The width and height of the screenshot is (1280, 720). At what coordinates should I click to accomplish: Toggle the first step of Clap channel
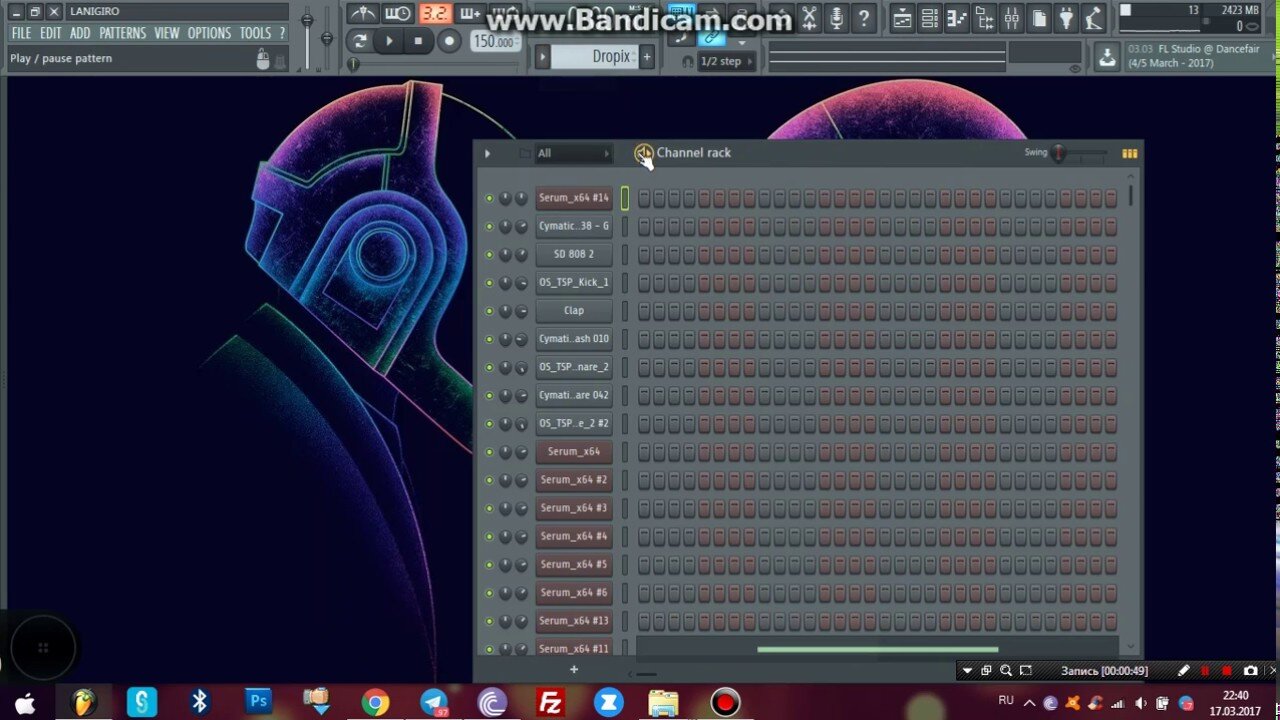click(644, 311)
